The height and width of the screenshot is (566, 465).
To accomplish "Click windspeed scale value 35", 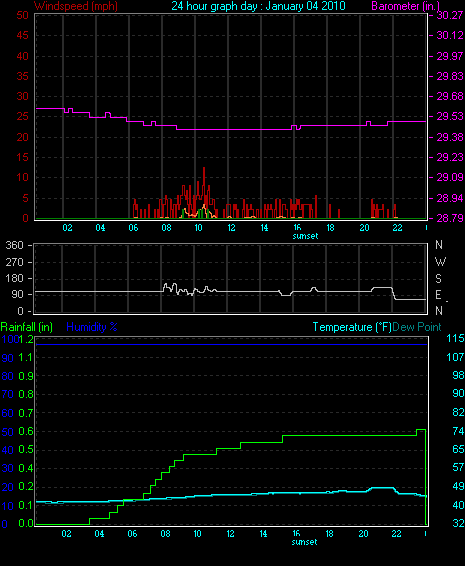I will 22,76.
